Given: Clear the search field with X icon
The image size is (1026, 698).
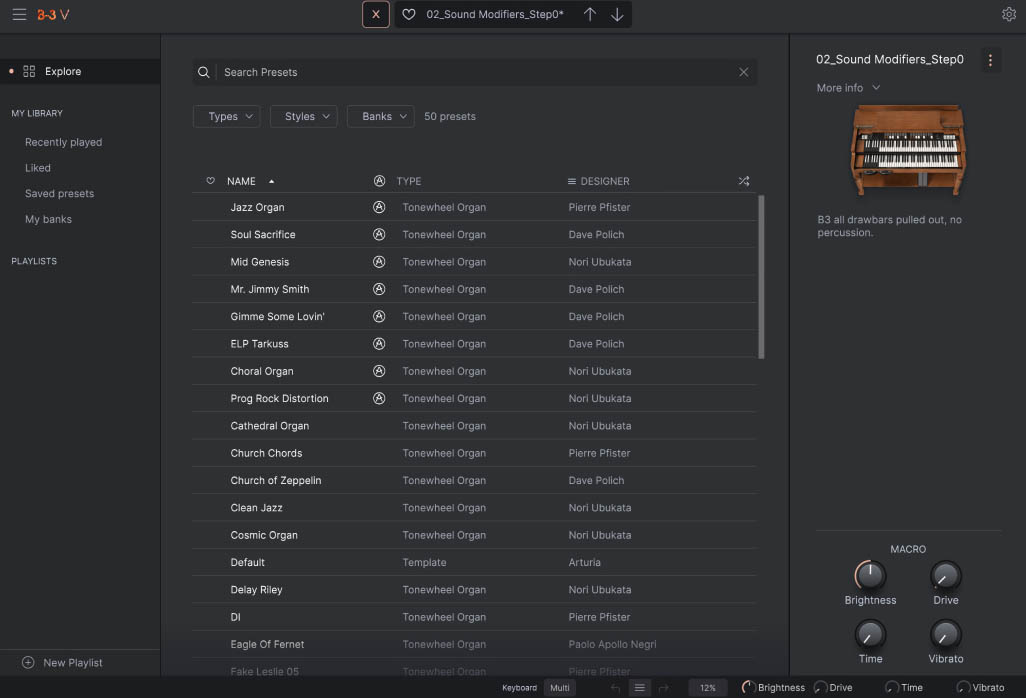Looking at the screenshot, I should [743, 72].
